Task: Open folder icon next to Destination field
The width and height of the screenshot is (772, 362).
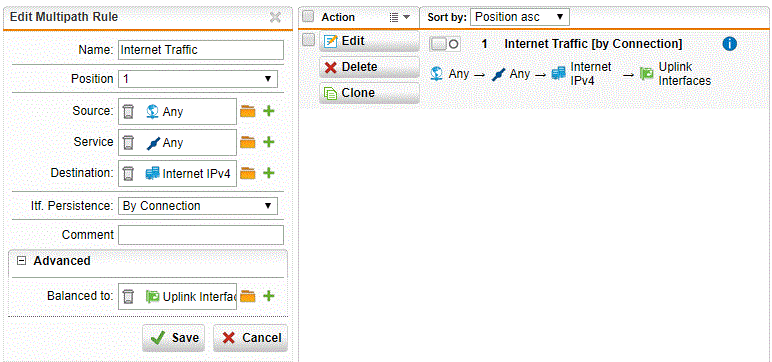Action: tap(248, 173)
